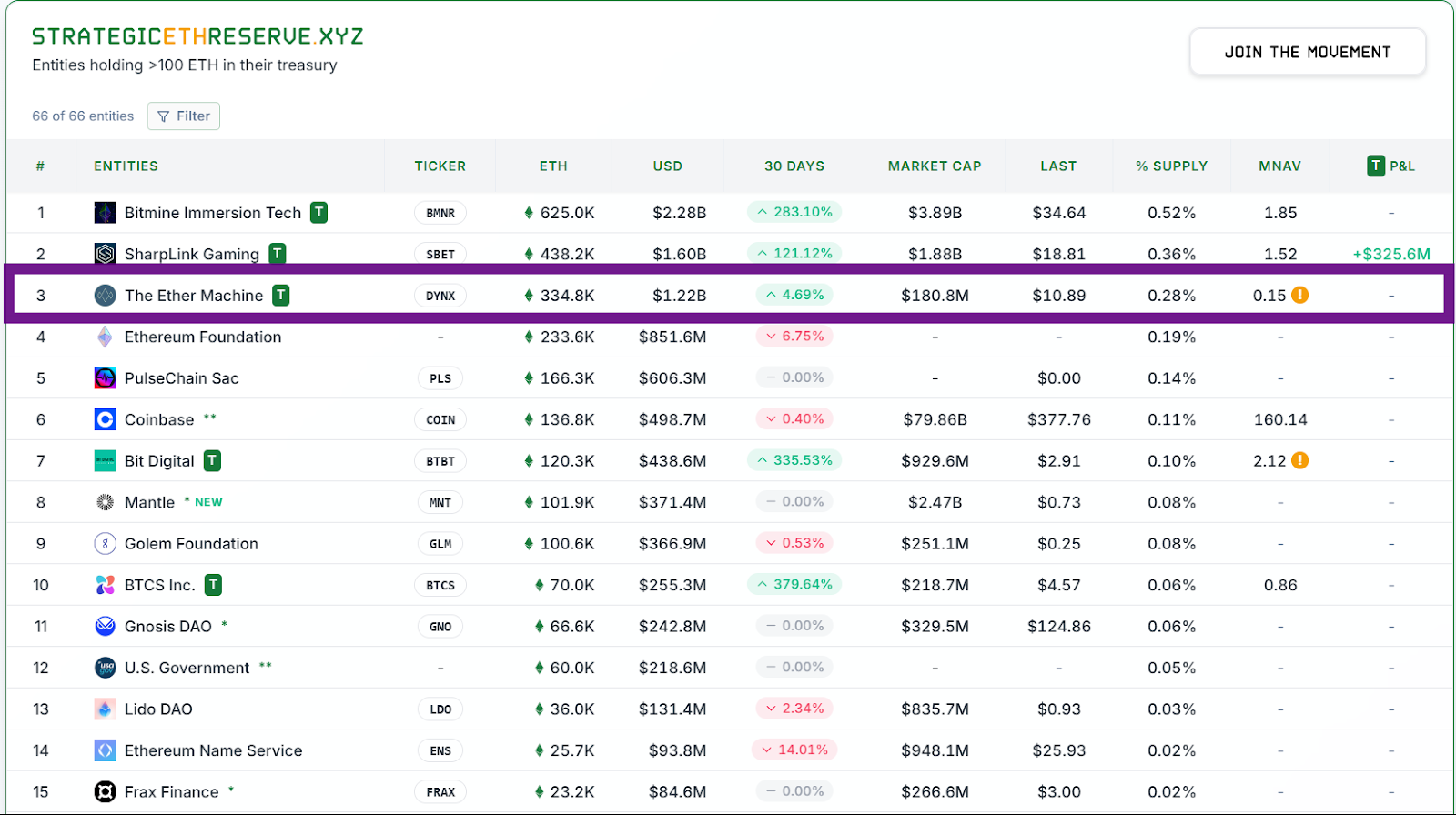Sort by the USD column header
Image resolution: width=1456 pixels, height=815 pixels.
[668, 166]
